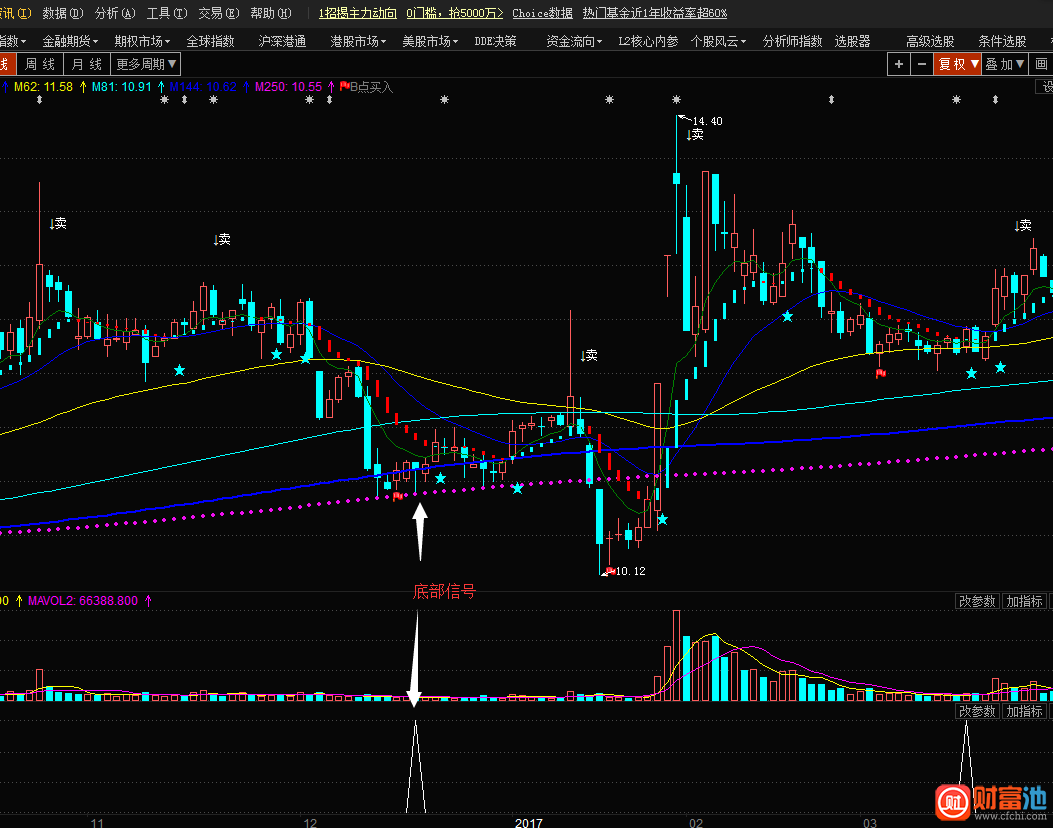This screenshot has height=828, width=1053.
Task: Open the drawing tools 画 icon
Action: (x=1041, y=64)
